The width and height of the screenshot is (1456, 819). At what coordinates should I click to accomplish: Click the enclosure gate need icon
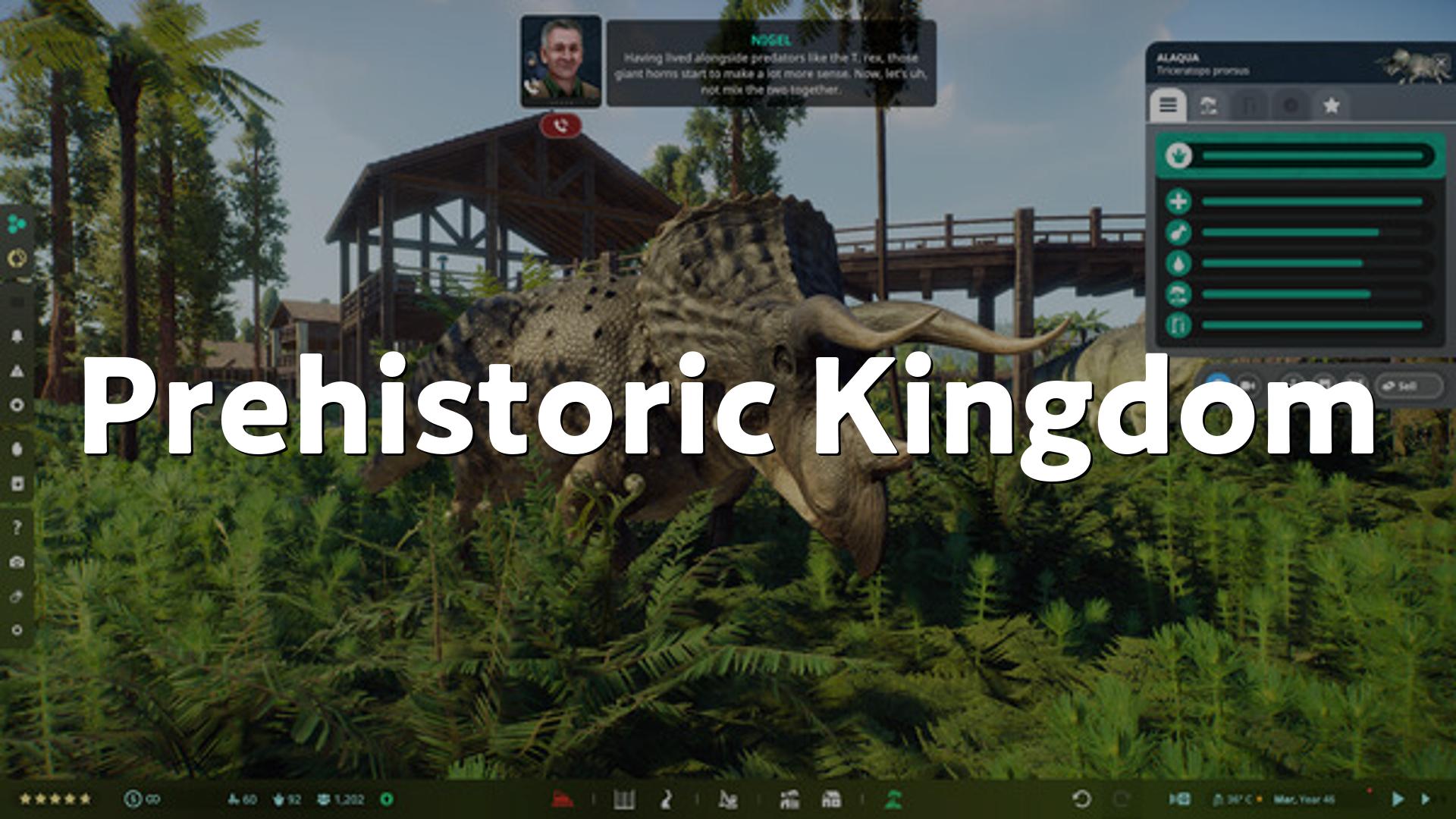(x=1178, y=325)
